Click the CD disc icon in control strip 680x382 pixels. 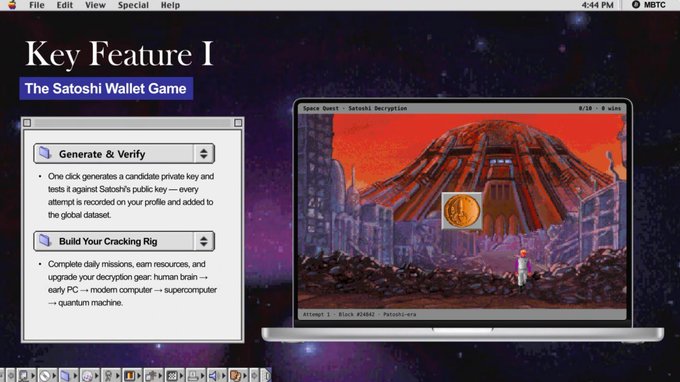pyautogui.click(x=87, y=376)
